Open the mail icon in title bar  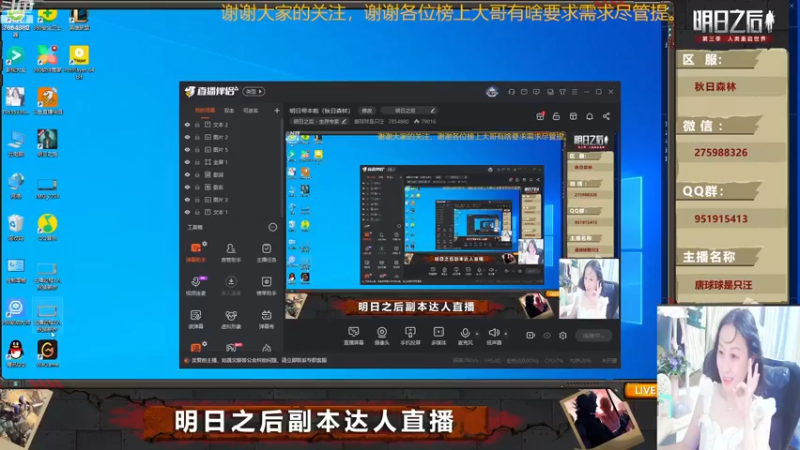(x=524, y=92)
